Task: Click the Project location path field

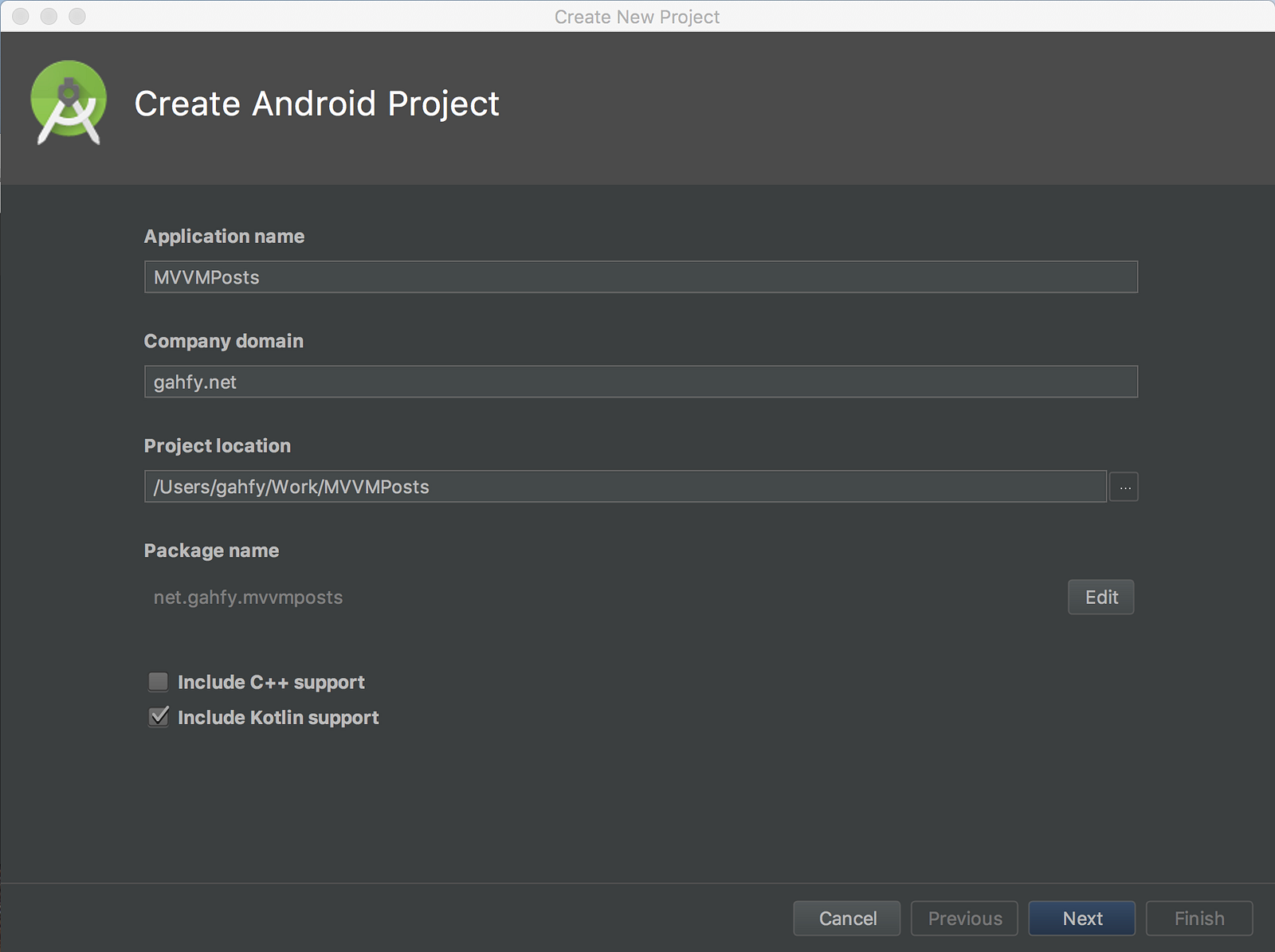Action: [x=626, y=487]
